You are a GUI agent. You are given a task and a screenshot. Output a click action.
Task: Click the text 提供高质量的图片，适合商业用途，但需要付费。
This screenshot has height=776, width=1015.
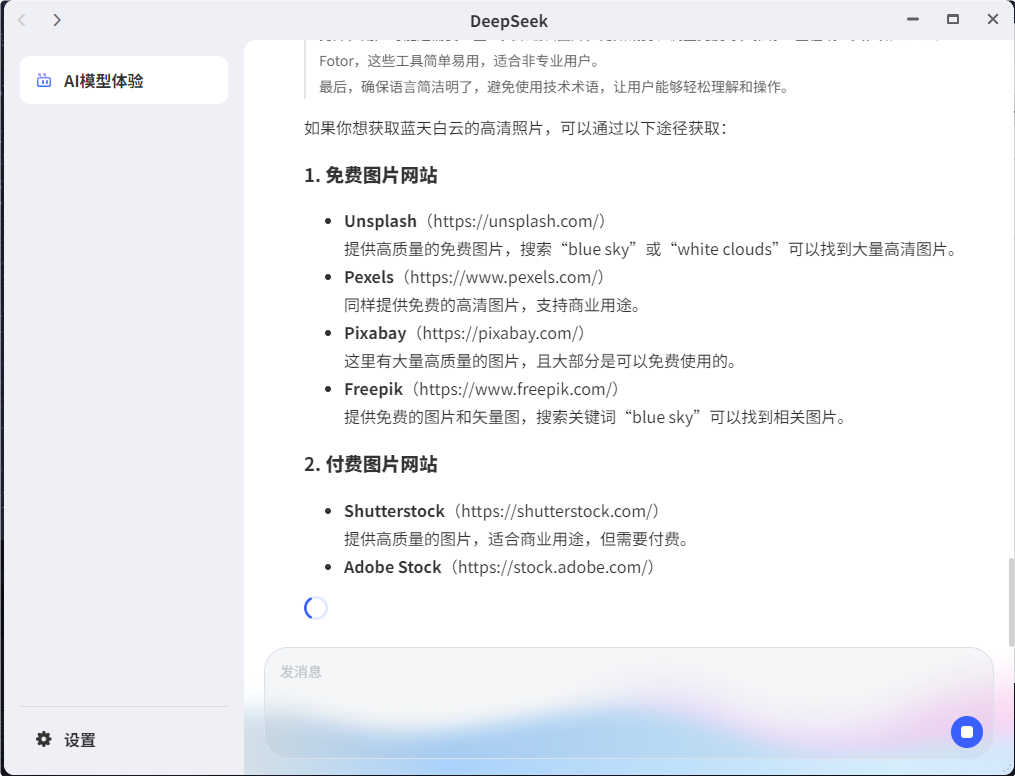tap(517, 539)
